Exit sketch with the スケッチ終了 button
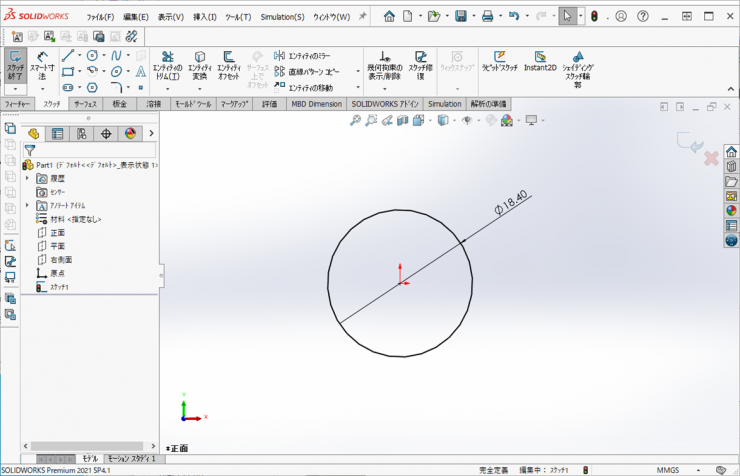 pos(15,66)
